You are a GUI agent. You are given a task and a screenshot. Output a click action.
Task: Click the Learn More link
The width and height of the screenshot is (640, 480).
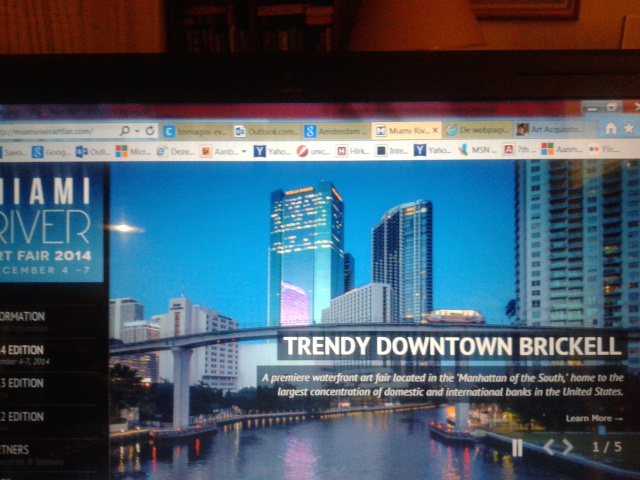[x=593, y=418]
